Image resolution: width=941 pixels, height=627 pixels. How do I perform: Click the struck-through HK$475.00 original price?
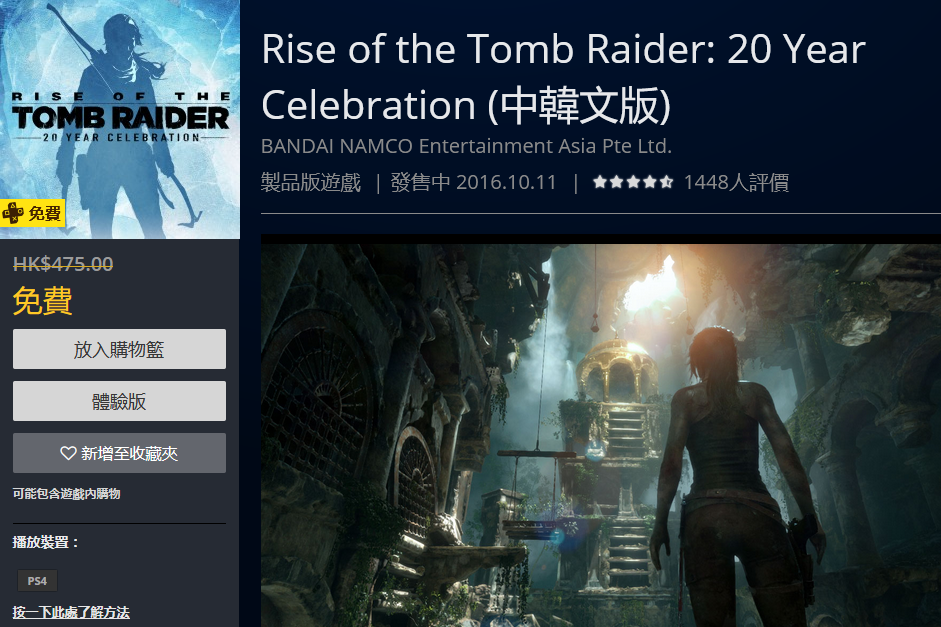point(63,263)
